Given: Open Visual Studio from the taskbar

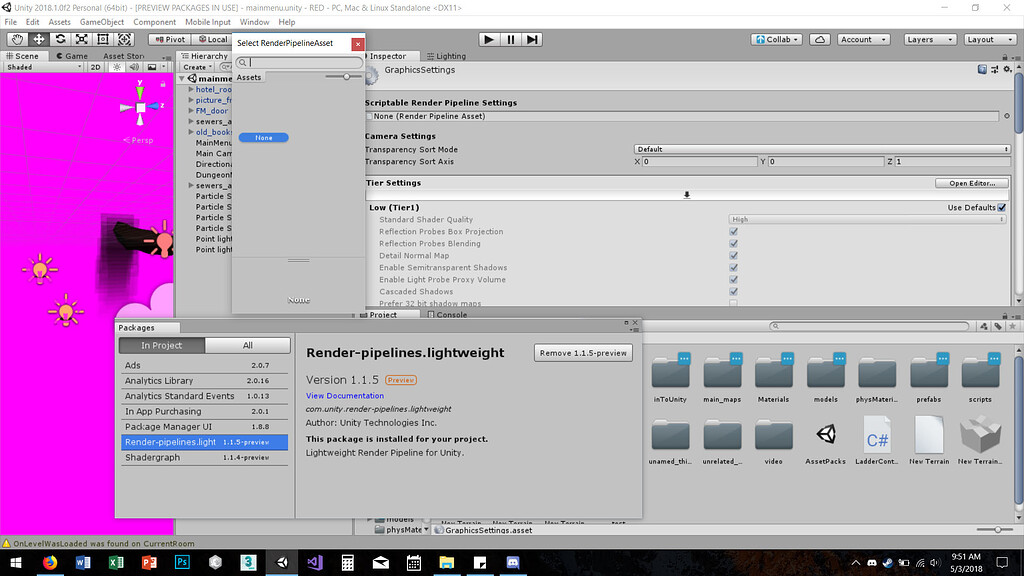Looking at the screenshot, I should coord(315,562).
